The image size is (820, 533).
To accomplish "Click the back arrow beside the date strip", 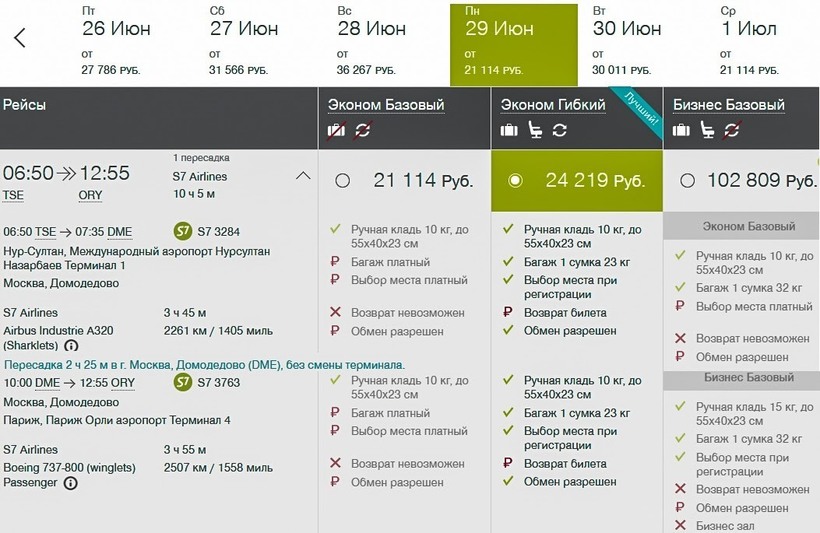I will 20,38.
